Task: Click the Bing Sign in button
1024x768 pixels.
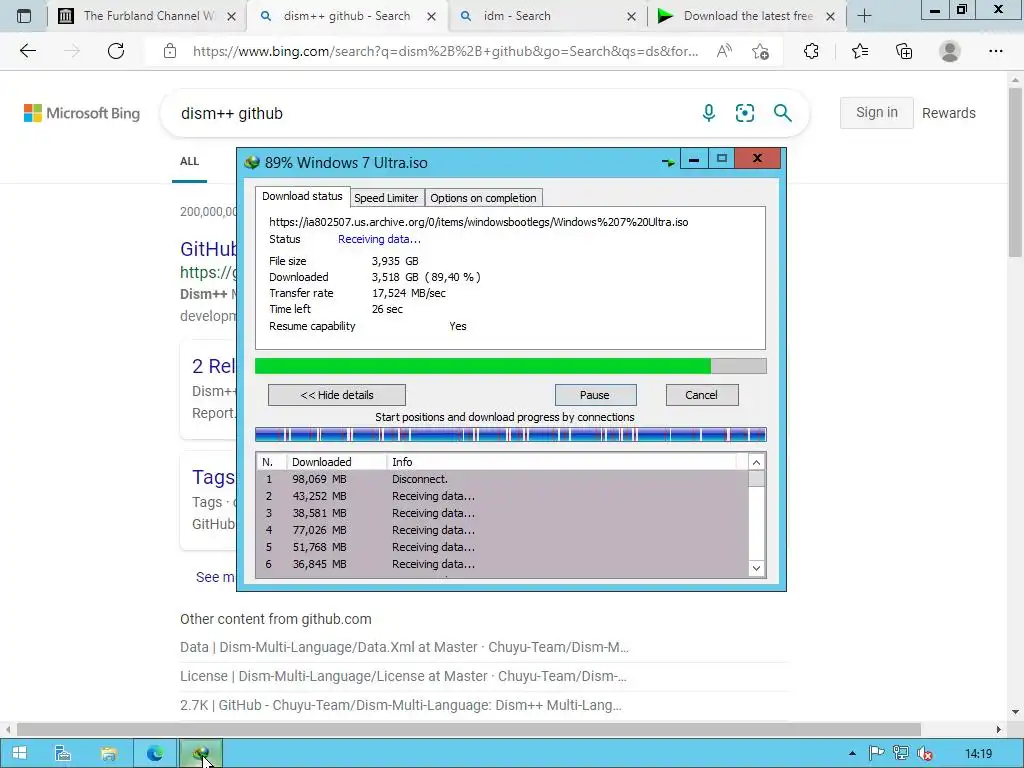Action: tap(876, 112)
